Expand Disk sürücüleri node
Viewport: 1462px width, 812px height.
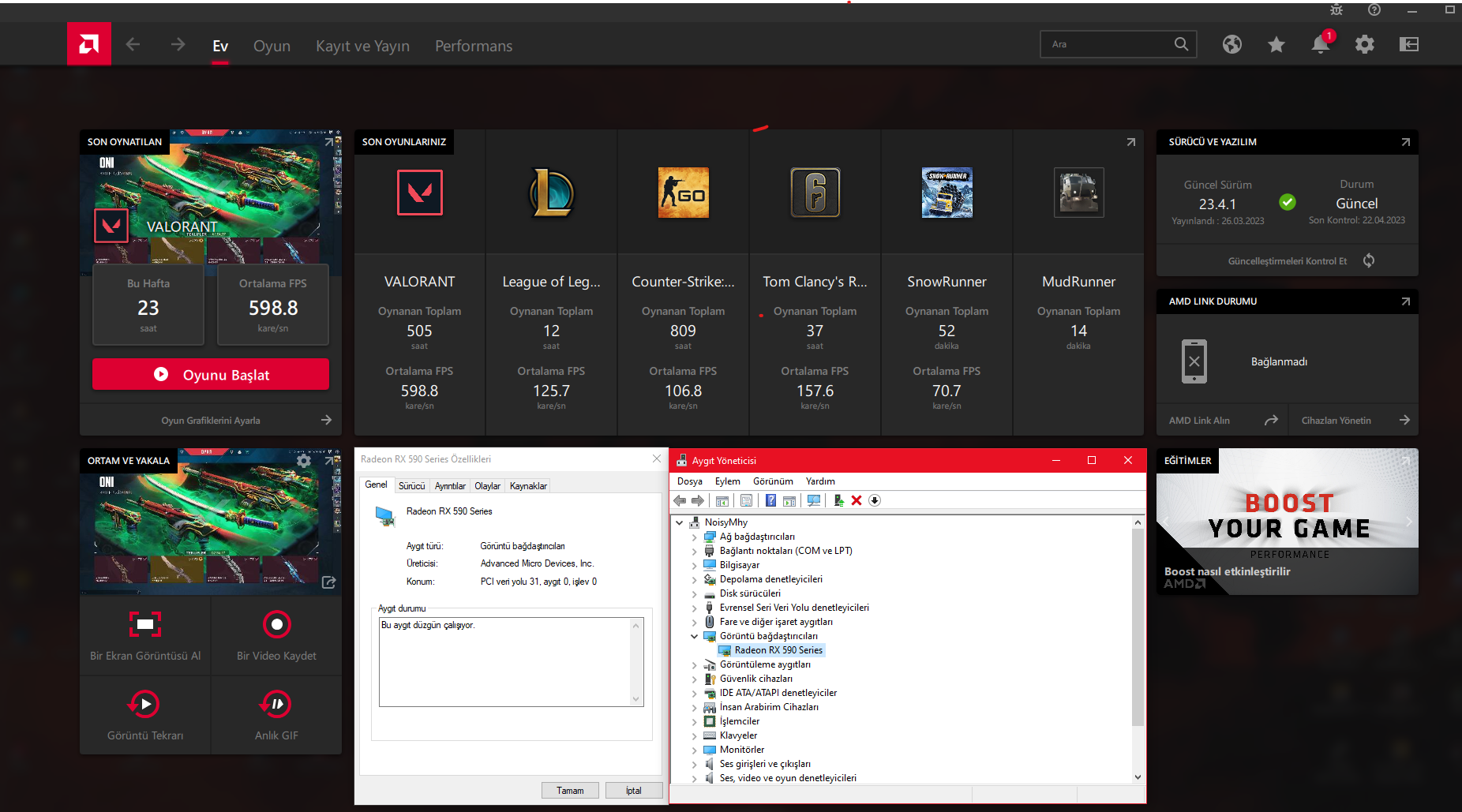pyautogui.click(x=694, y=593)
